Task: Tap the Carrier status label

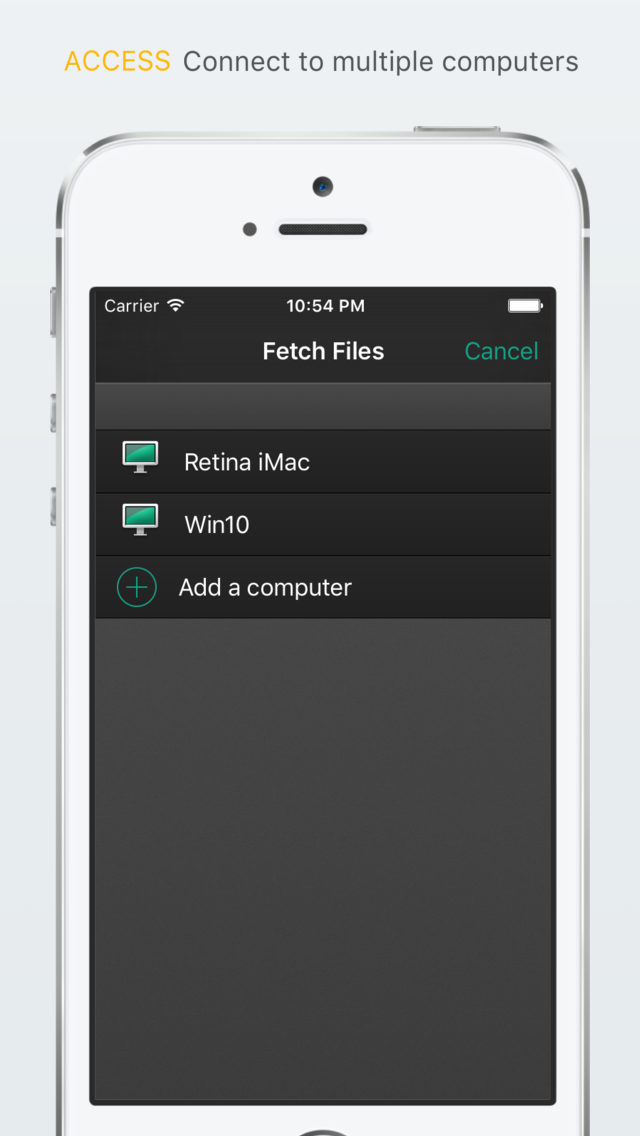Action: pos(131,306)
